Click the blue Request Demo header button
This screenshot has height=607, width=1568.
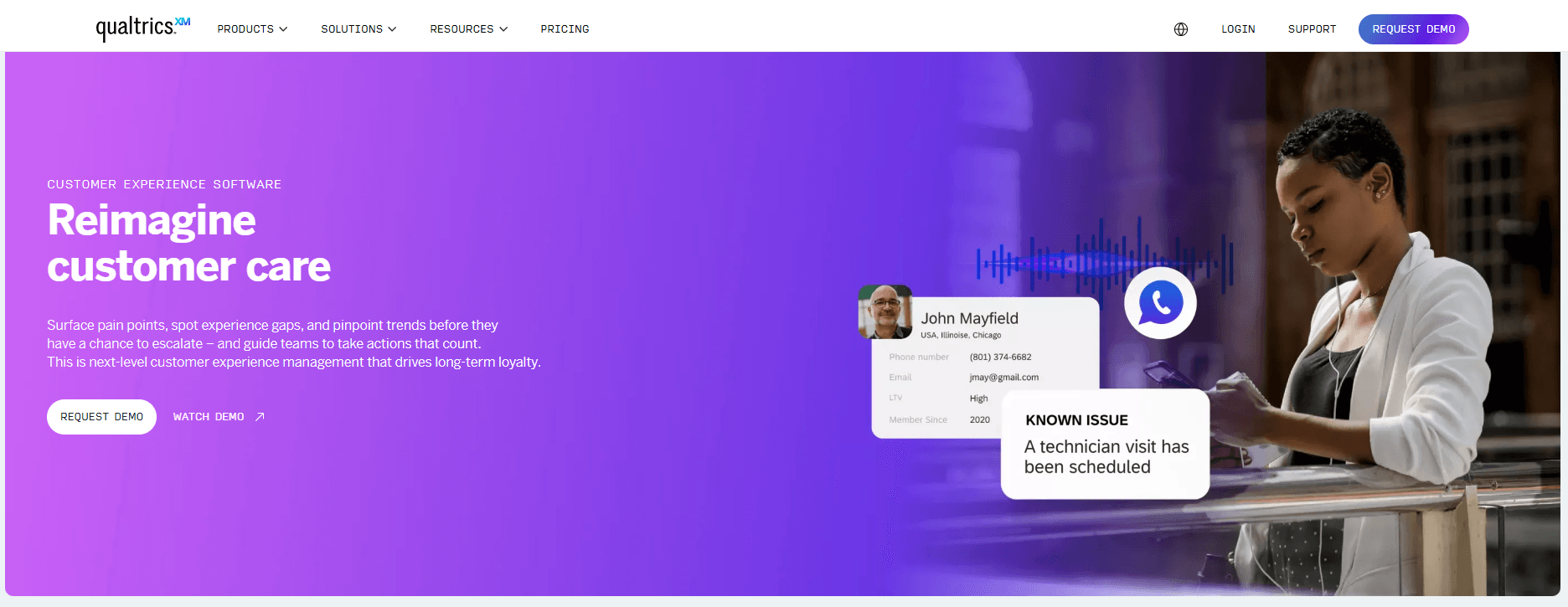1413,29
